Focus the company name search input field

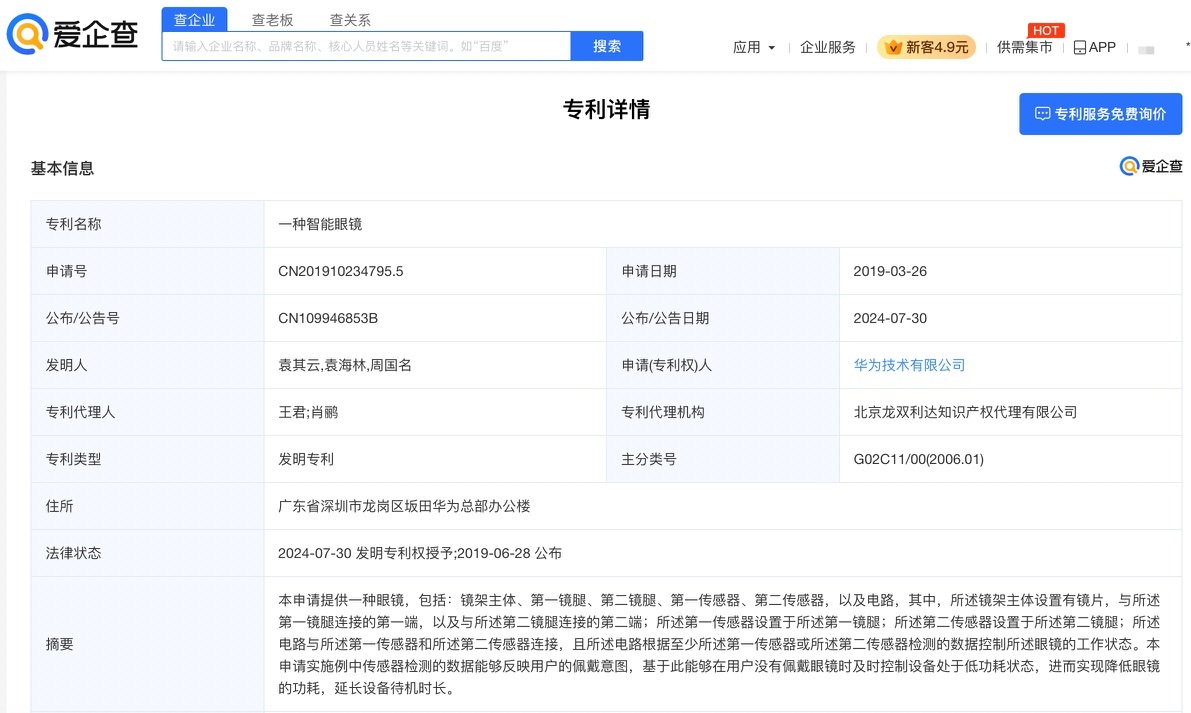(x=366, y=46)
